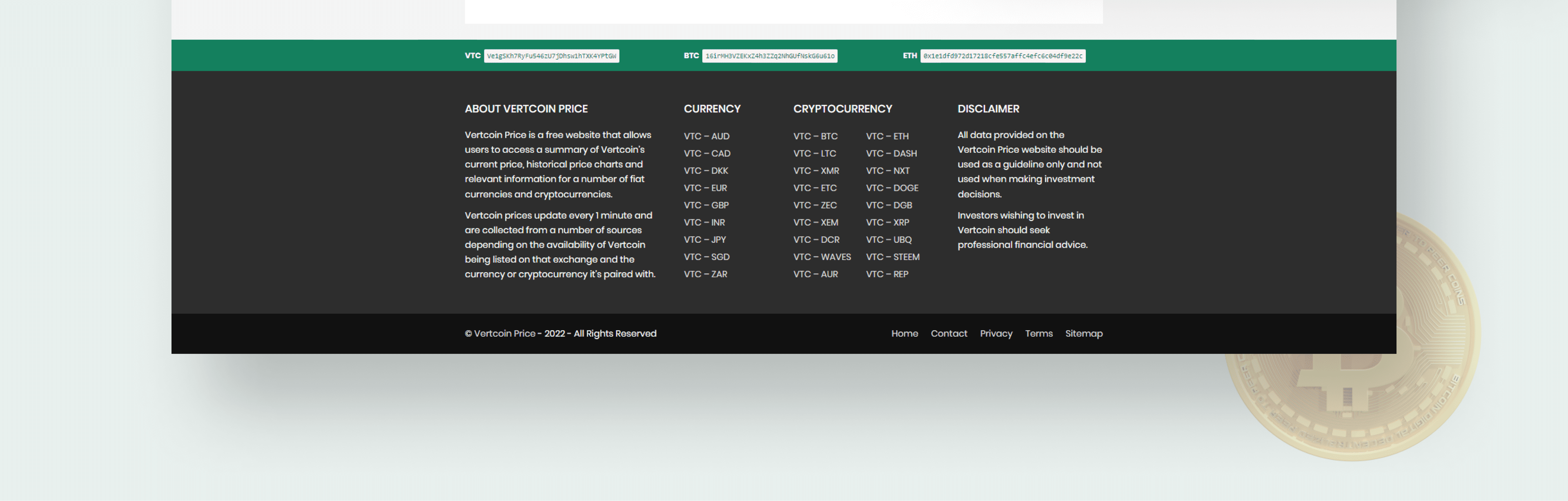View the VTC – DOGE price
Screen dimensions: 1568x501
pos(892,188)
